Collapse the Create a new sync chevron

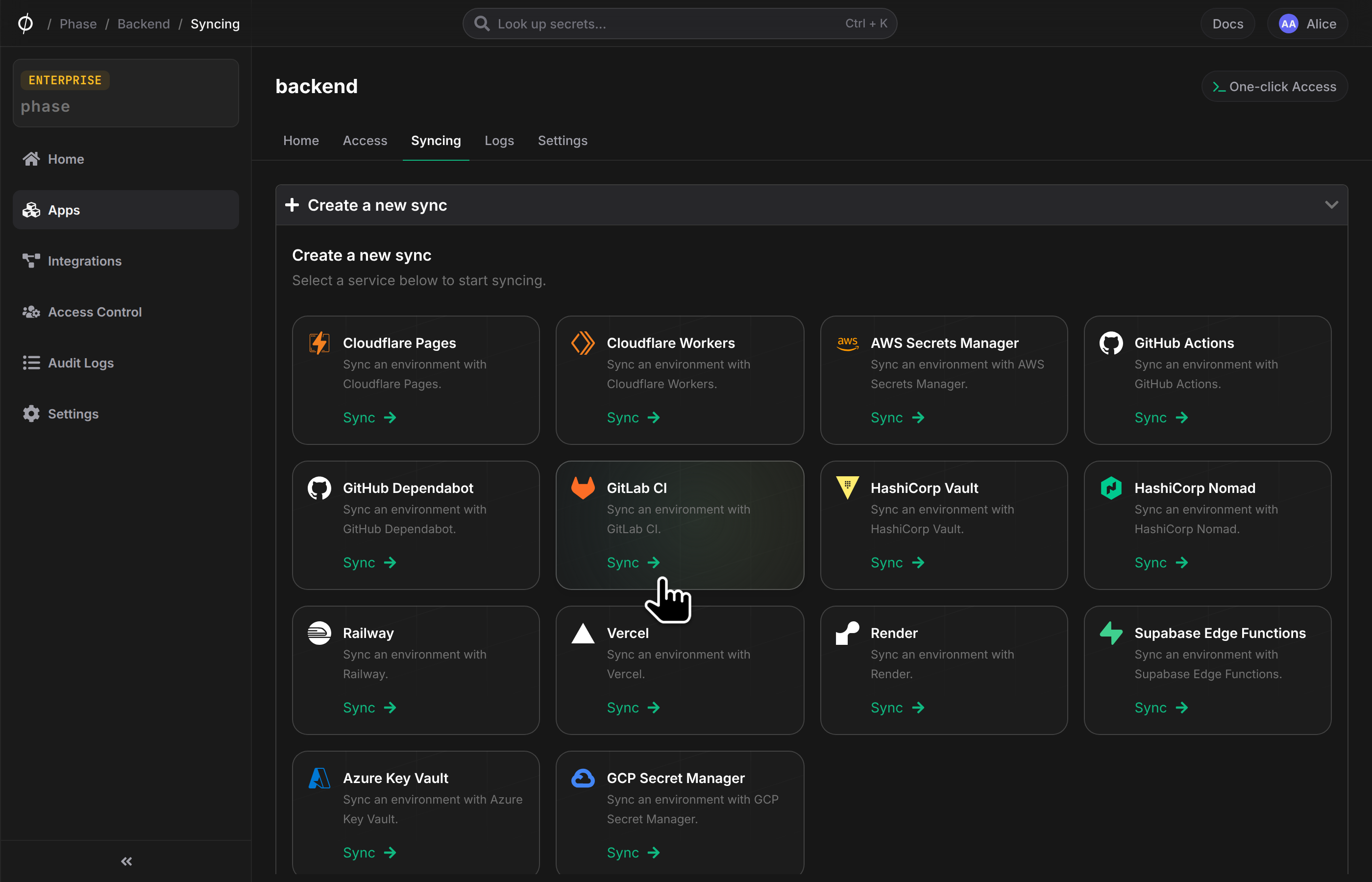click(x=1331, y=204)
